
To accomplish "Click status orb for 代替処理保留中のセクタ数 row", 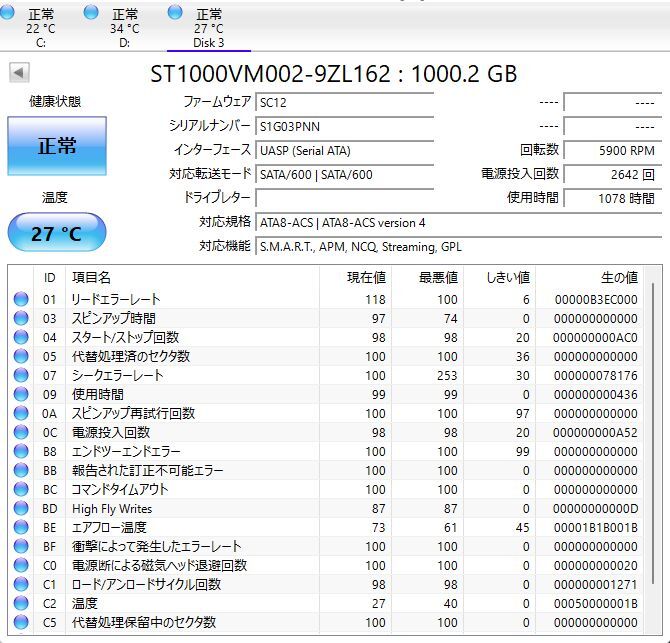I will (x=21, y=622).
